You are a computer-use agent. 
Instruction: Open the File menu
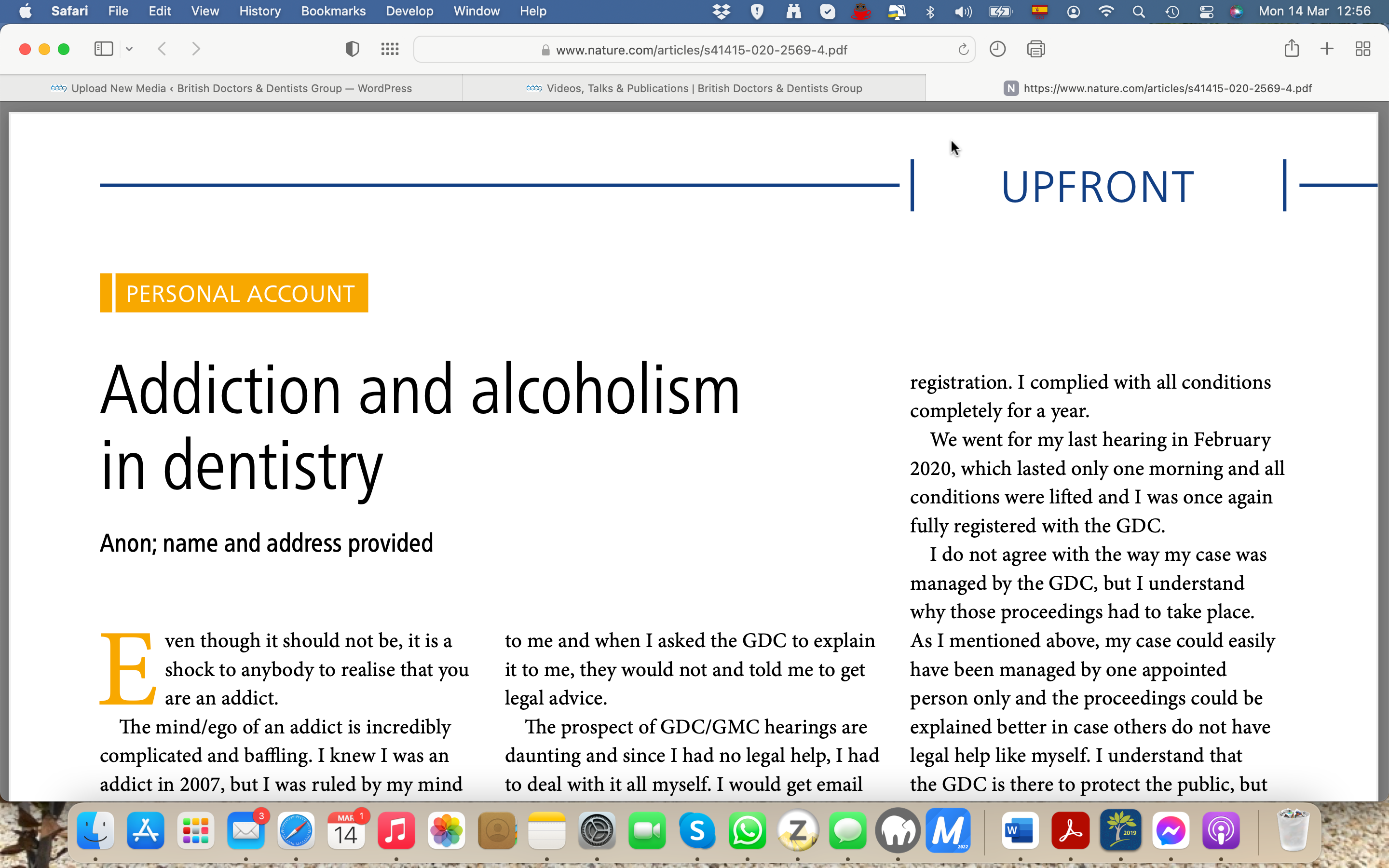coord(118,11)
